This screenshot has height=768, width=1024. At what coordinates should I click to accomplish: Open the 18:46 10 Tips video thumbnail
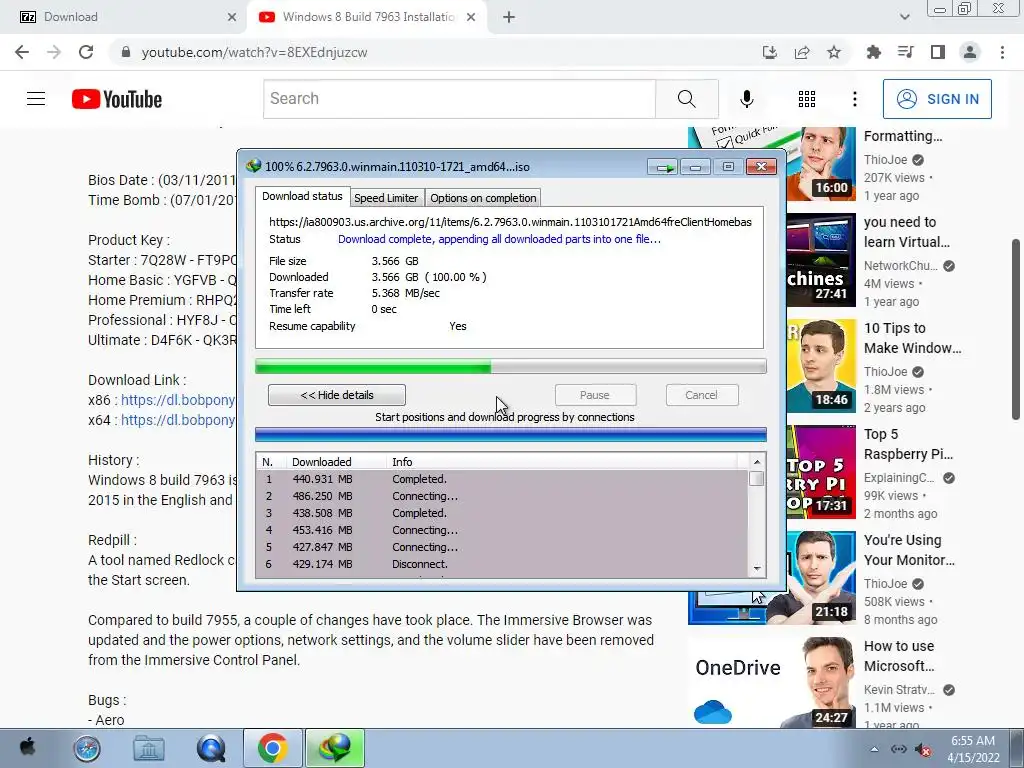point(821,366)
